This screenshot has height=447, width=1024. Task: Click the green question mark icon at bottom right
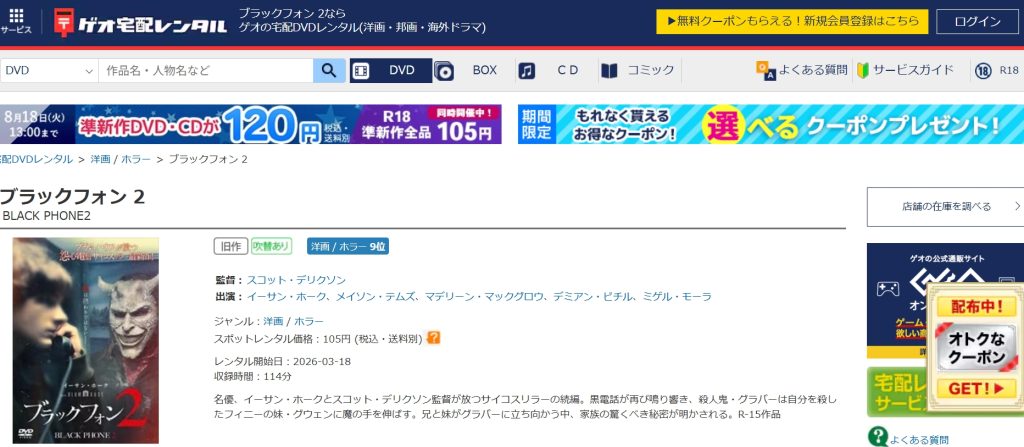(x=877, y=437)
